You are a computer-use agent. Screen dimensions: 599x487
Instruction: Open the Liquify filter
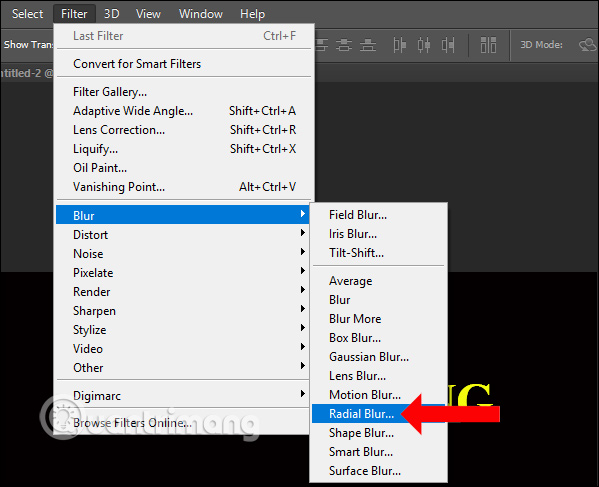pos(184,149)
